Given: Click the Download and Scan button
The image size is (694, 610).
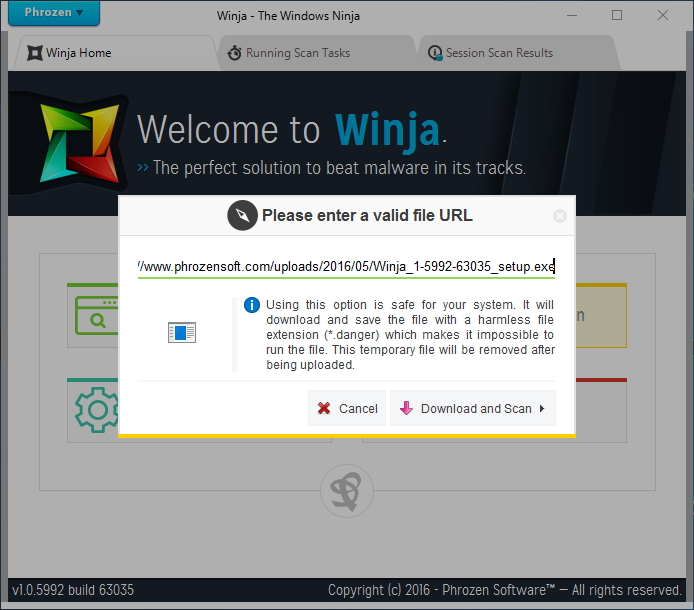Looking at the screenshot, I should (x=473, y=408).
